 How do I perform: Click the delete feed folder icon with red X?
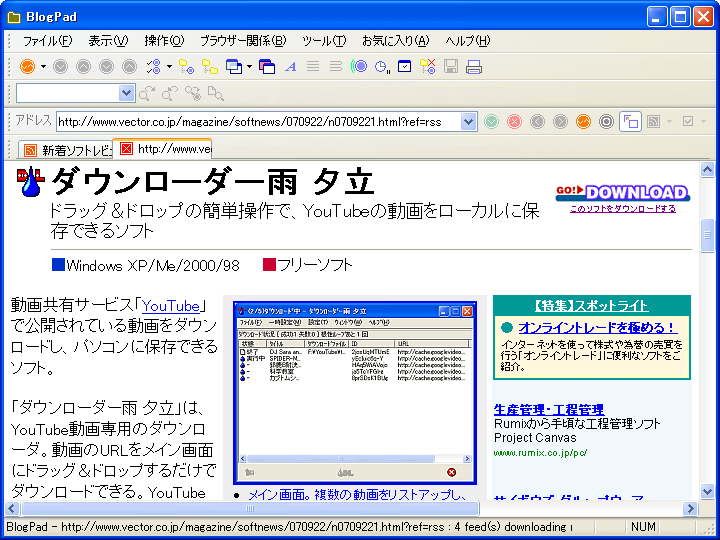coord(428,67)
